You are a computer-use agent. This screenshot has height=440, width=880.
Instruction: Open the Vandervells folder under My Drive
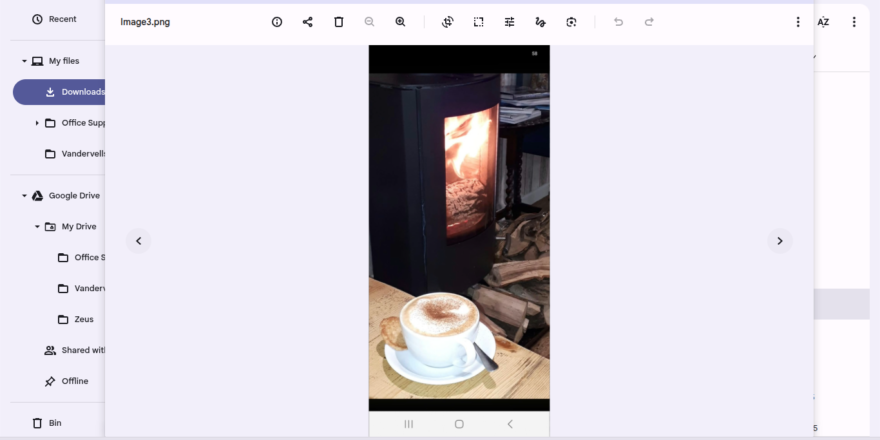(81, 288)
